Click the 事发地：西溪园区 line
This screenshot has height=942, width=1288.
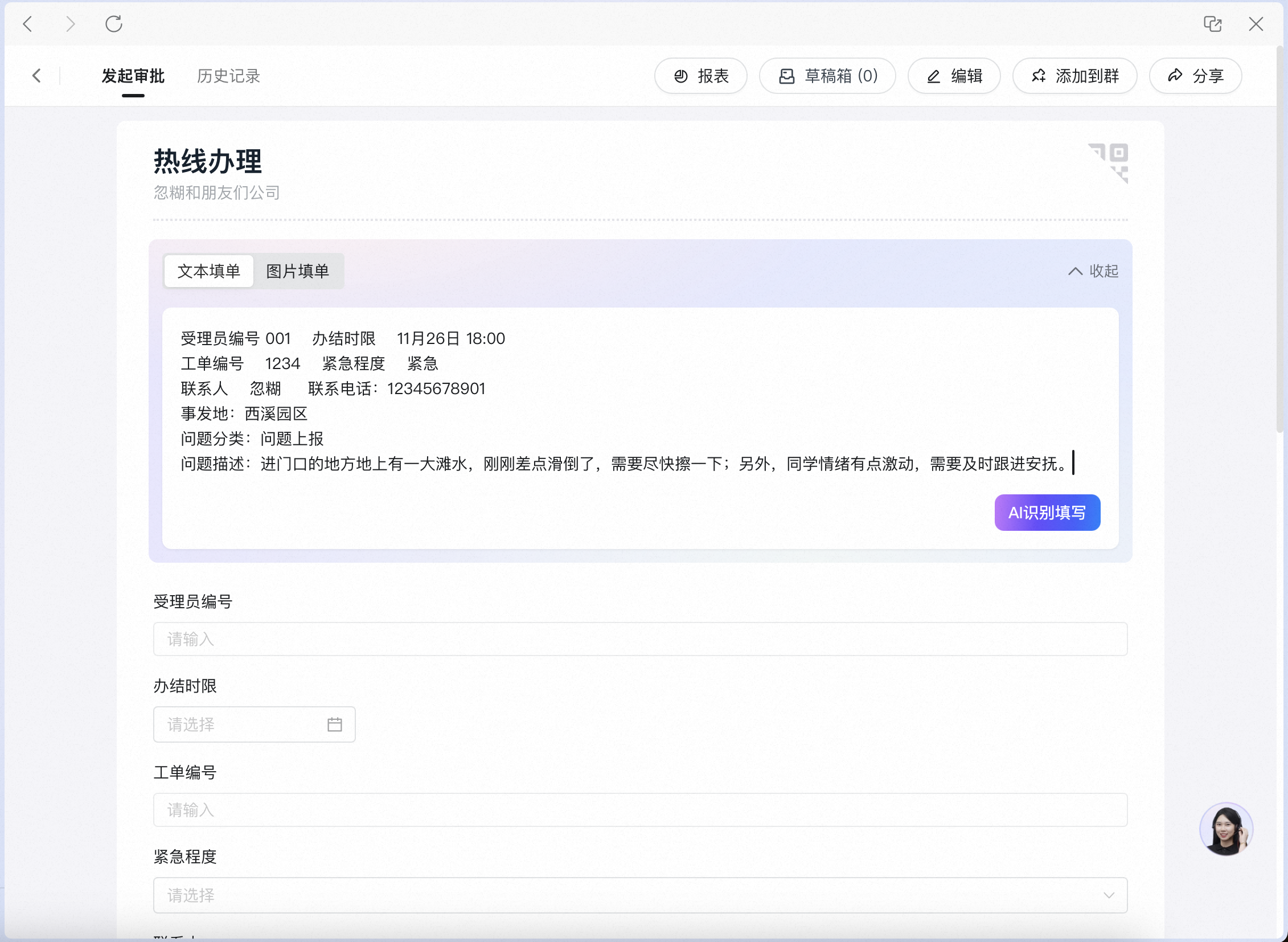coord(244,414)
